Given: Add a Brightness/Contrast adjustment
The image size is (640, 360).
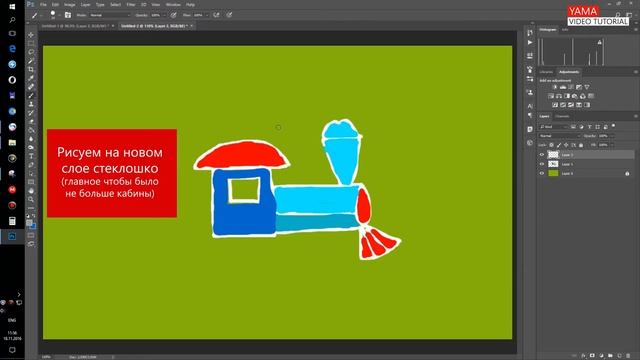Looking at the screenshot, I should tap(555, 87).
